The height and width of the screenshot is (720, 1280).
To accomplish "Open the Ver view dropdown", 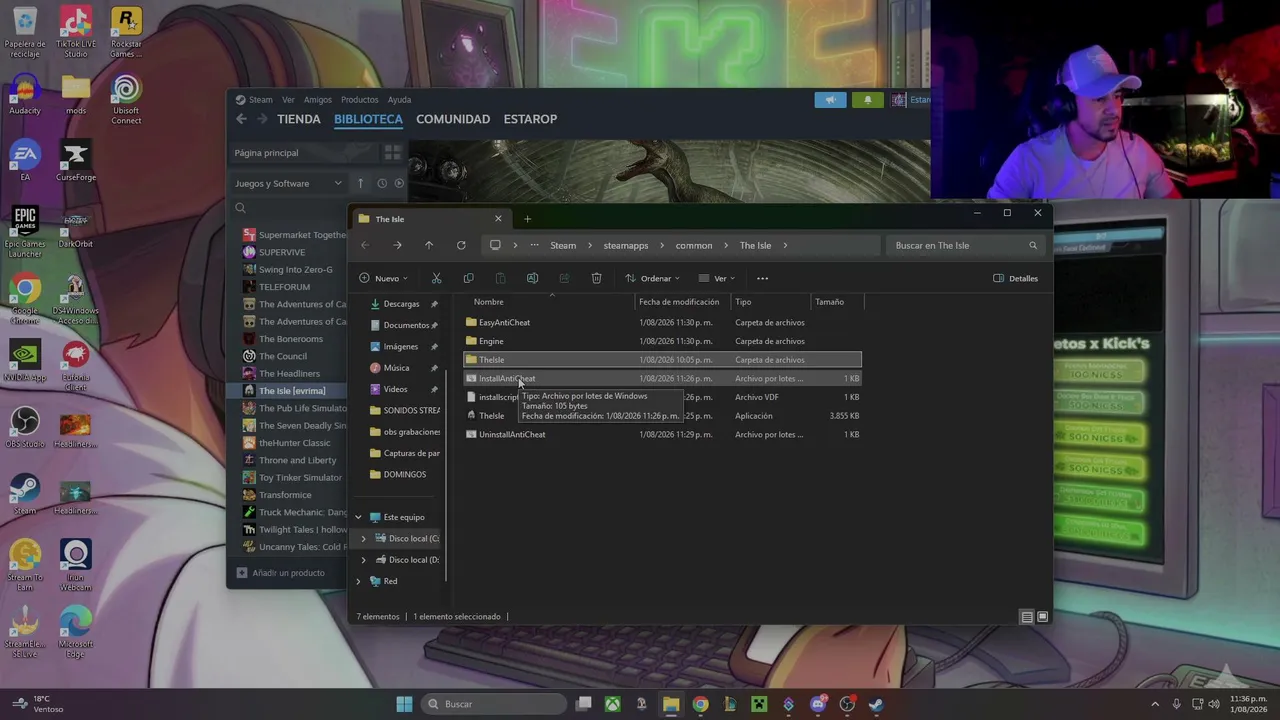I will (717, 278).
